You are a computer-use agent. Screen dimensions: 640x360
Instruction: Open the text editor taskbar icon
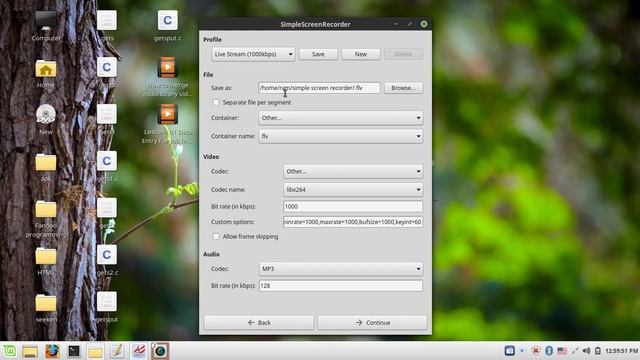pos(117,351)
